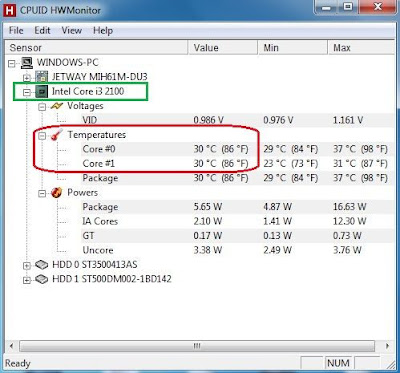Click the horizontal scrollbar right arrow

pyautogui.click(x=387, y=346)
